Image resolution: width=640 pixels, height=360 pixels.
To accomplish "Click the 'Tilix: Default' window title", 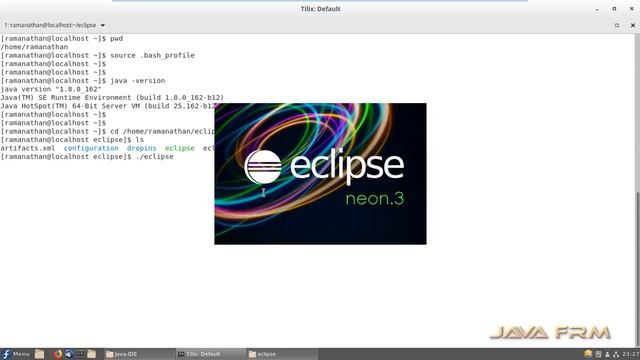I will (x=320, y=9).
